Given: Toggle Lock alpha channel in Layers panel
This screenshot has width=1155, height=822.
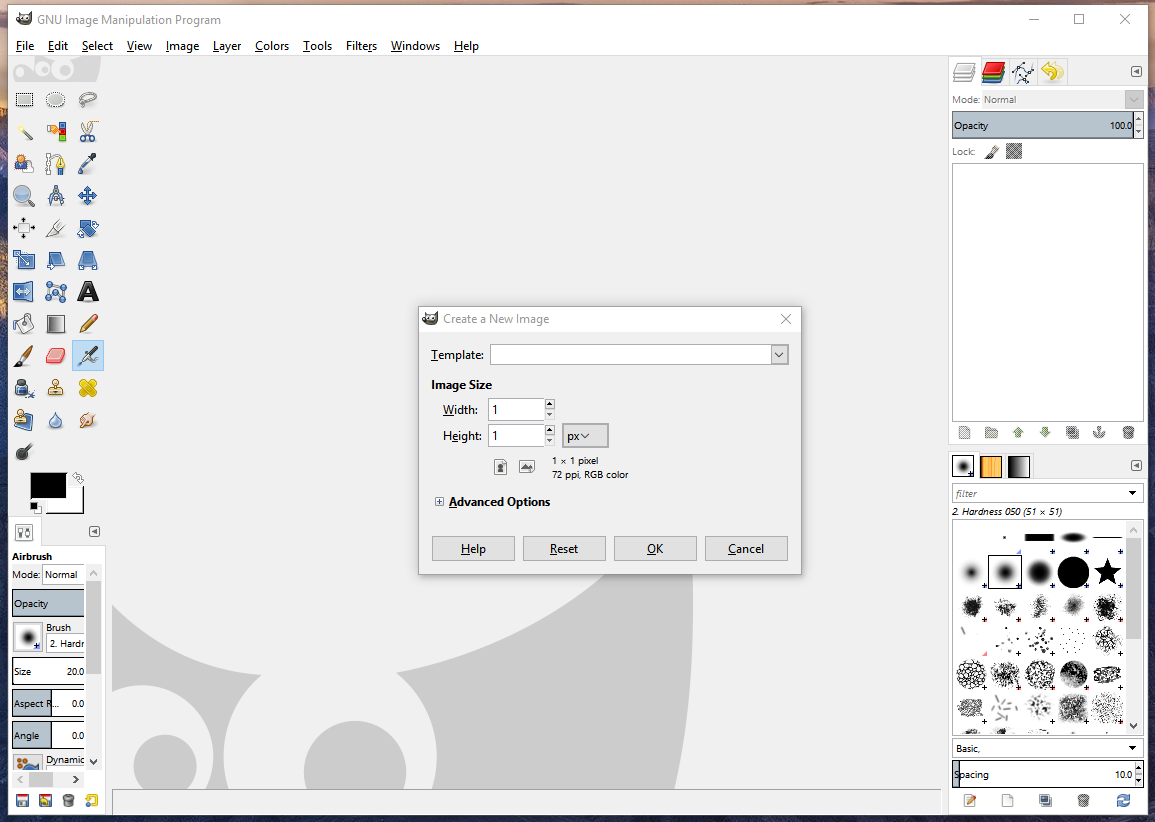Looking at the screenshot, I should click(1014, 152).
